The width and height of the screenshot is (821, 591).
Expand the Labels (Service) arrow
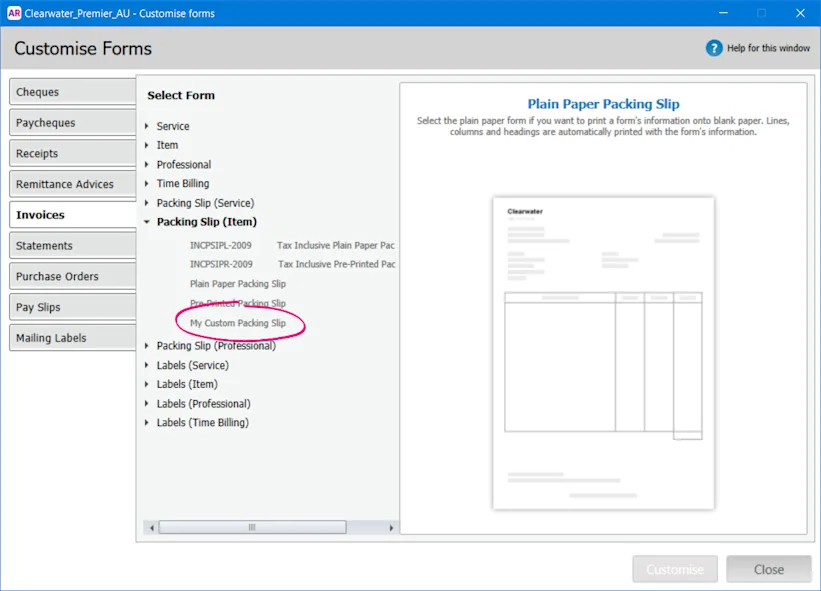click(x=147, y=365)
